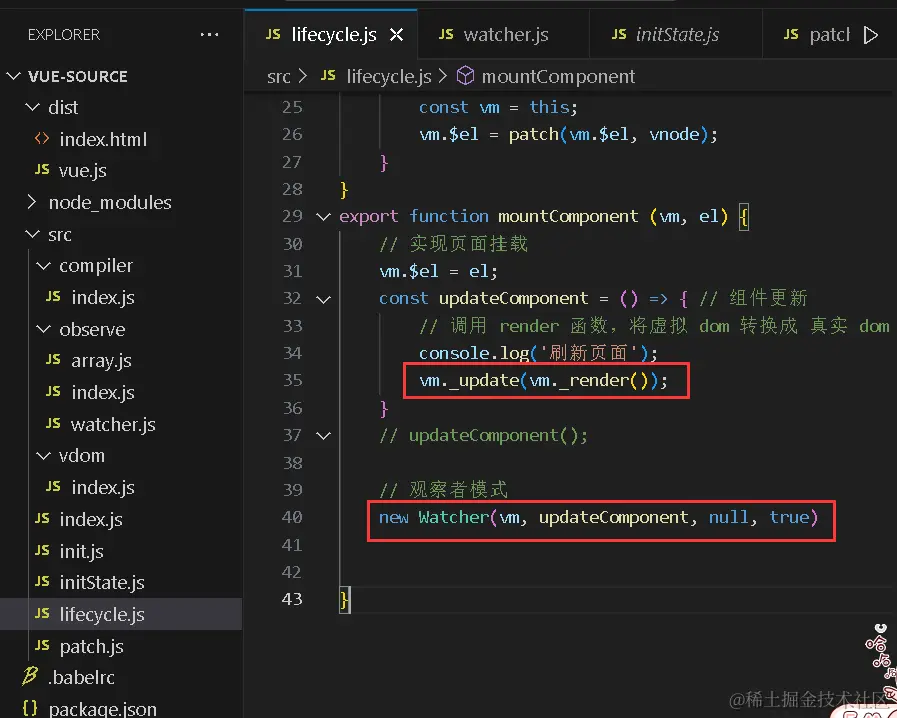Click src in the breadcrumb path
This screenshot has width=897, height=718.
(x=279, y=76)
